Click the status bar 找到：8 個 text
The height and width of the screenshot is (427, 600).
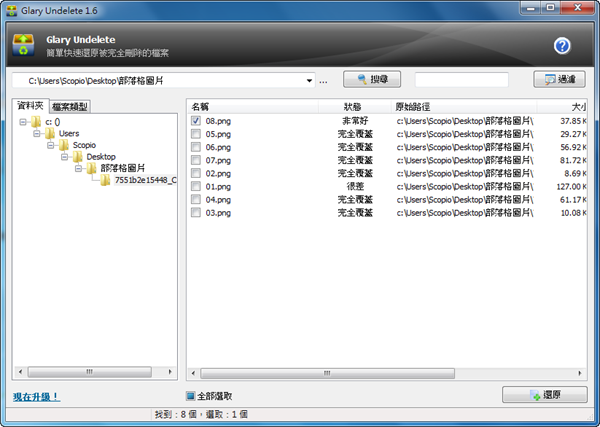pos(176,414)
